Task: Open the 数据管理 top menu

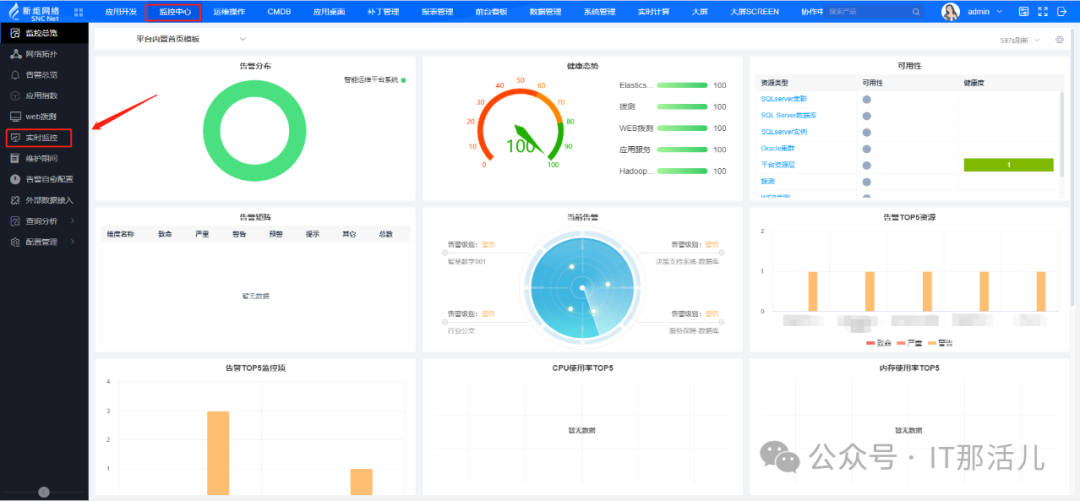Action: (x=546, y=12)
